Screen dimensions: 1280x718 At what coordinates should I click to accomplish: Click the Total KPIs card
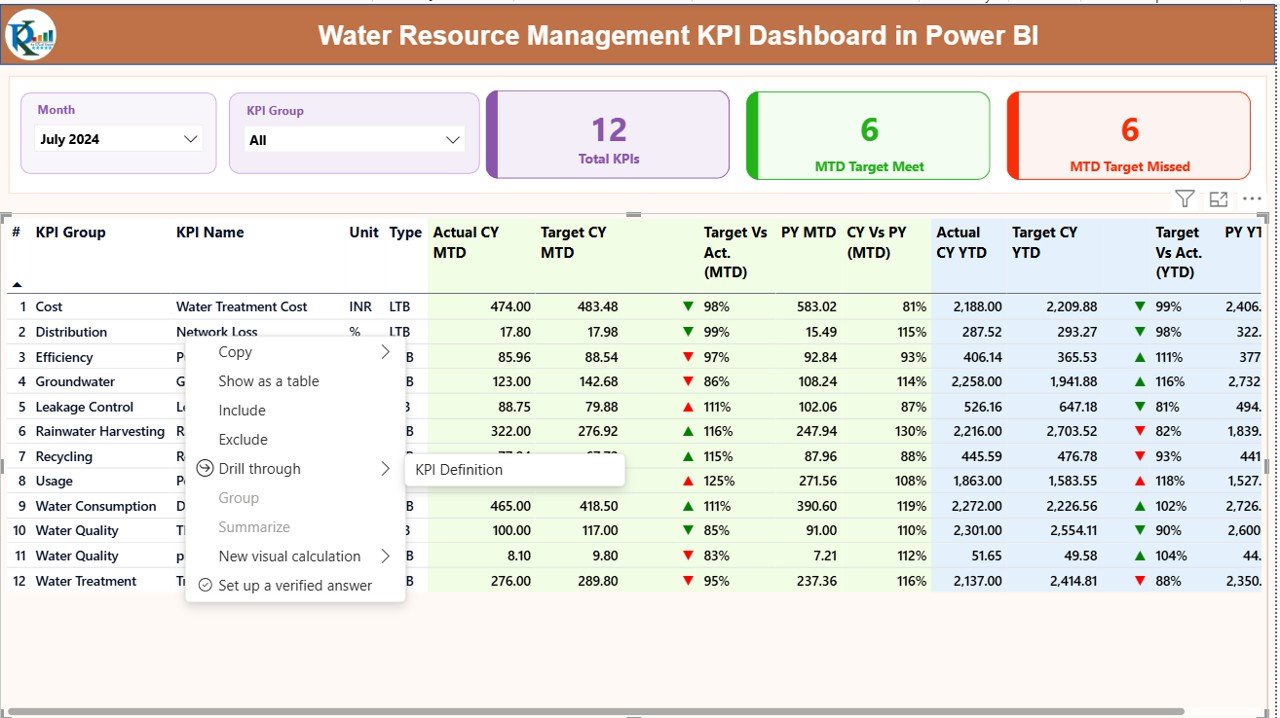pos(608,136)
